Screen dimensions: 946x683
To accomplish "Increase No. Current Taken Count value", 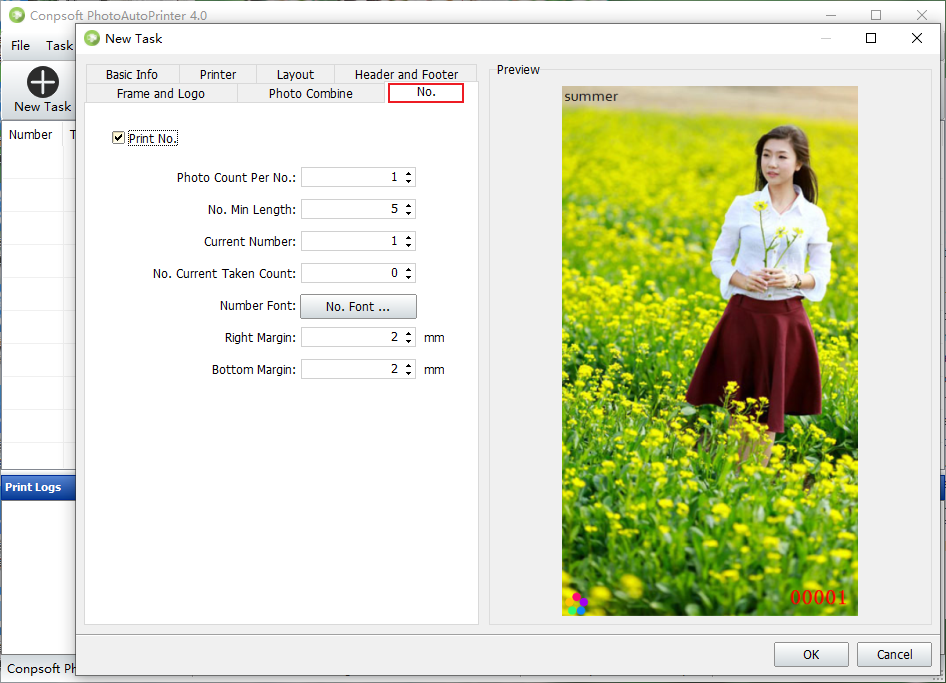I will pyautogui.click(x=408, y=269).
